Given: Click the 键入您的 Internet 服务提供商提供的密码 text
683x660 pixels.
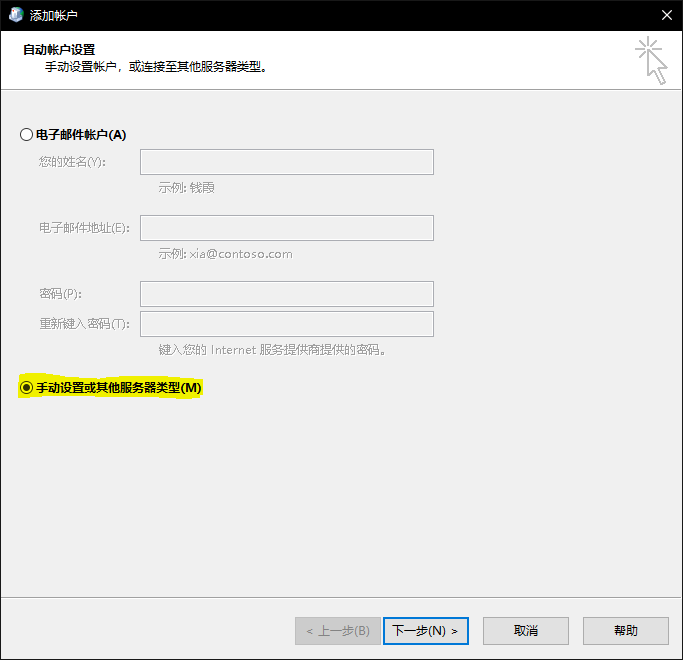Looking at the screenshot, I should [x=272, y=350].
